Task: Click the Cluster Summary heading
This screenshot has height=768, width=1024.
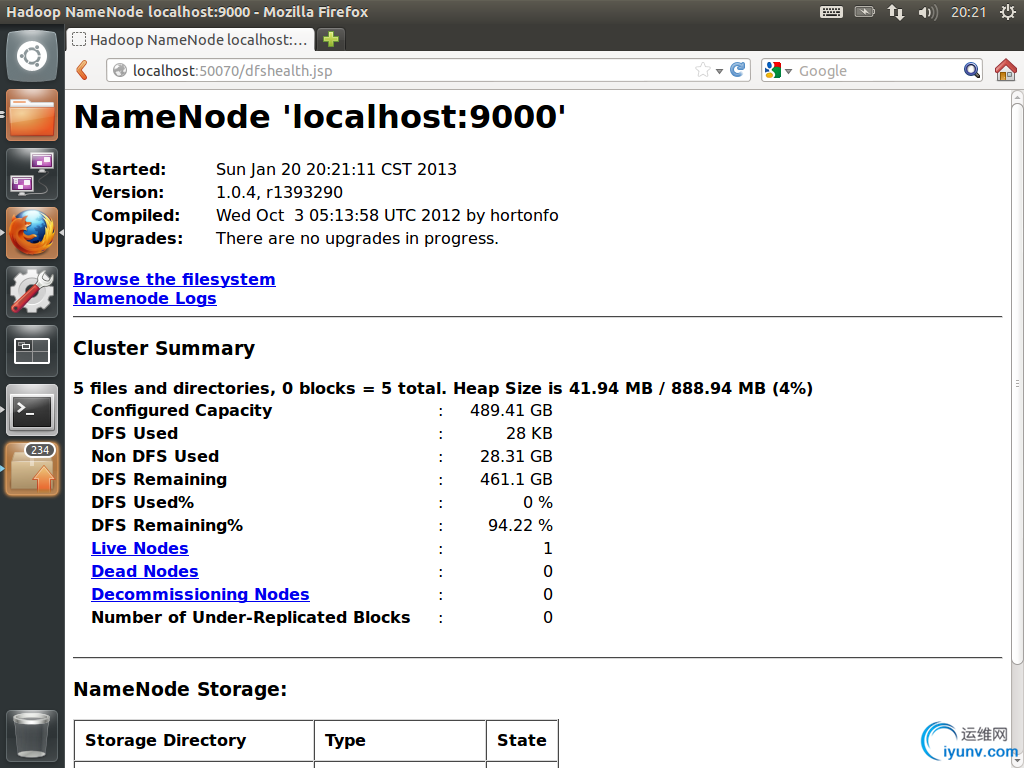Action: 164,348
